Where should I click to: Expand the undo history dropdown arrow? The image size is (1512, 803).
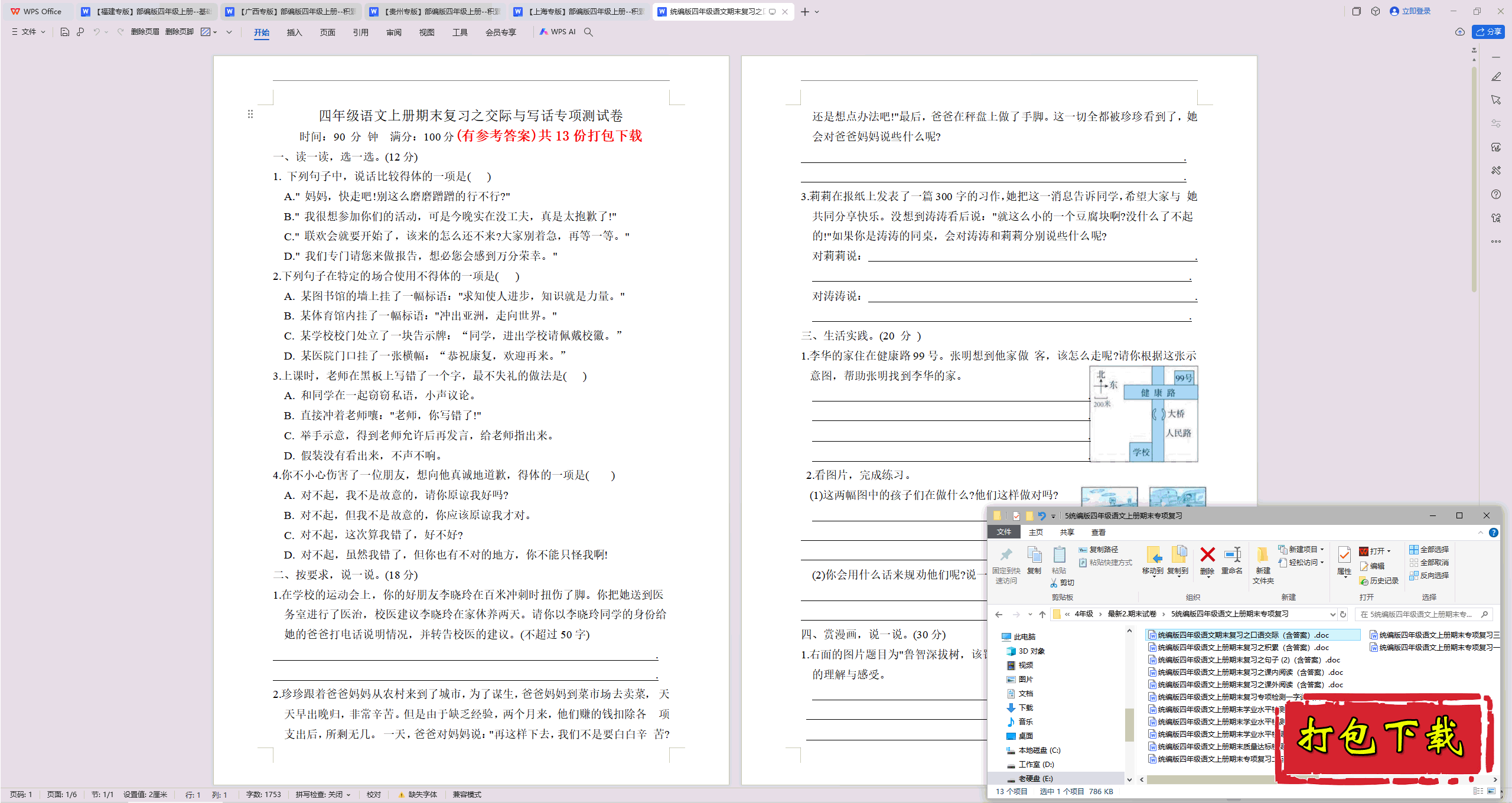point(106,32)
